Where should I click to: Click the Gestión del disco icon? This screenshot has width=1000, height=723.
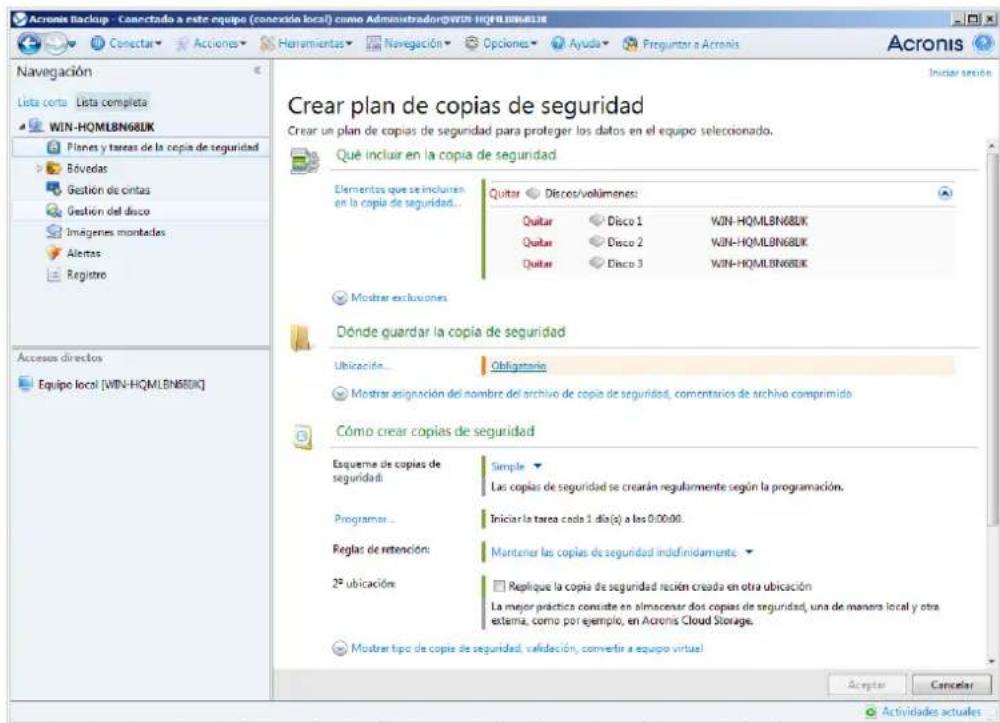click(54, 210)
